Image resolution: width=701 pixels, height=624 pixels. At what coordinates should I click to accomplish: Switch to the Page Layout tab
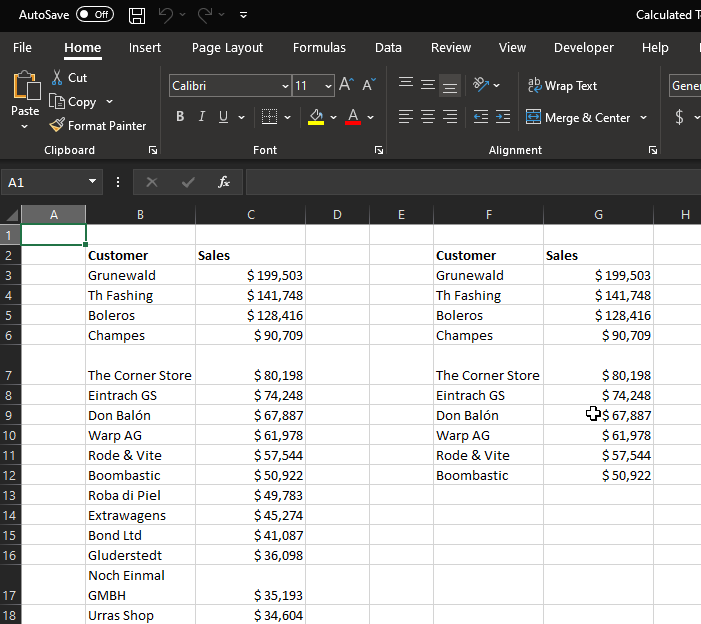pos(227,47)
